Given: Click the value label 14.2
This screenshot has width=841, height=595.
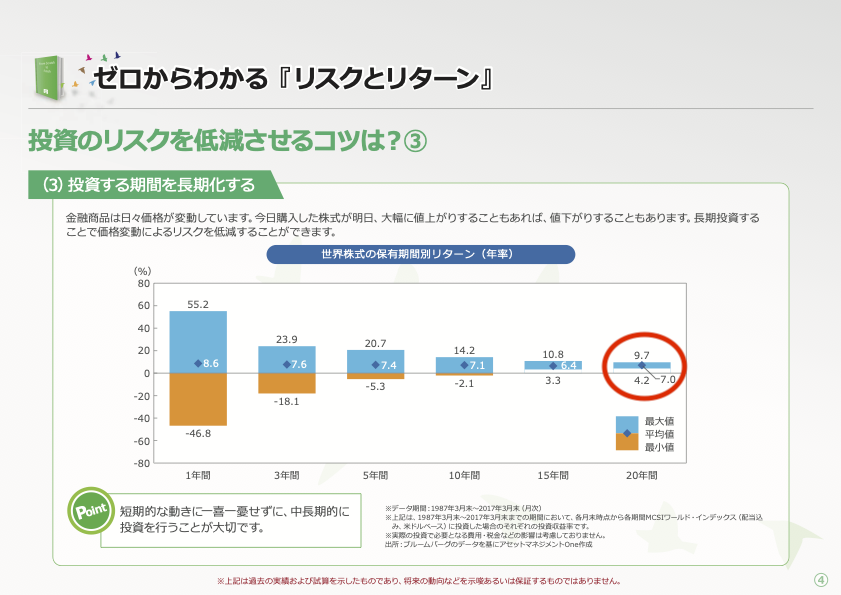Looking at the screenshot, I should pos(464,350).
